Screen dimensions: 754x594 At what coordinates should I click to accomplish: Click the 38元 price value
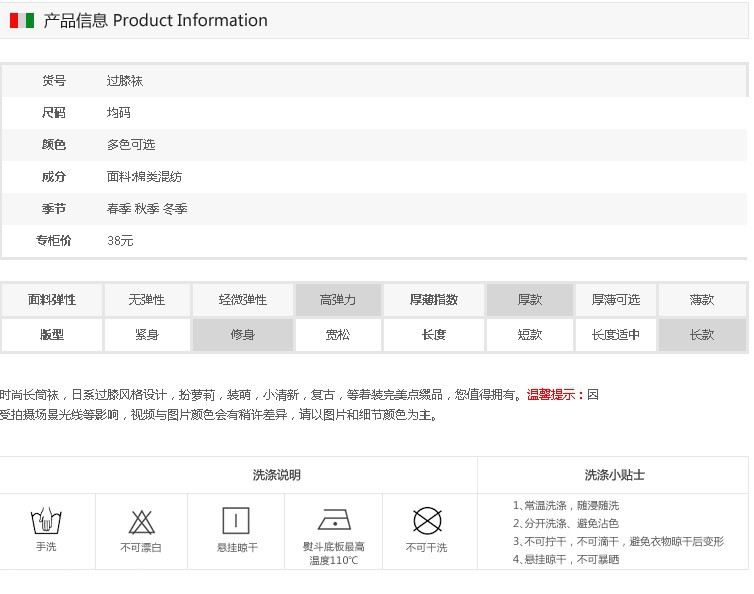coord(120,241)
